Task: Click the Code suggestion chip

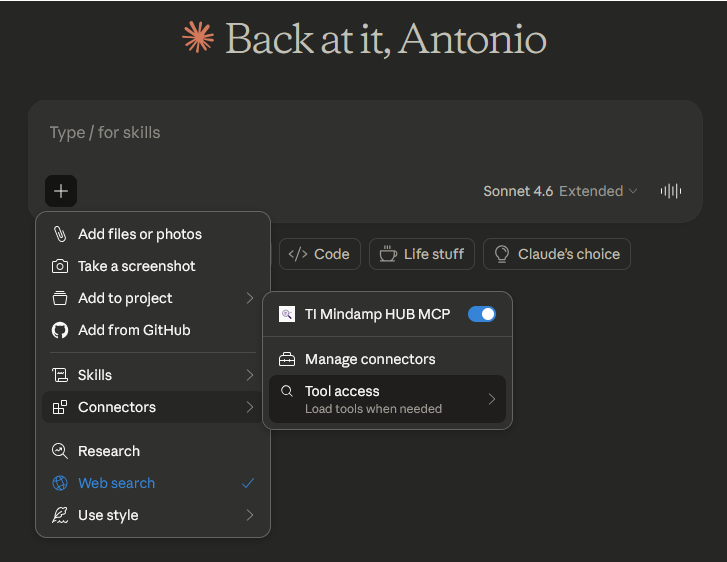Action: click(x=319, y=254)
